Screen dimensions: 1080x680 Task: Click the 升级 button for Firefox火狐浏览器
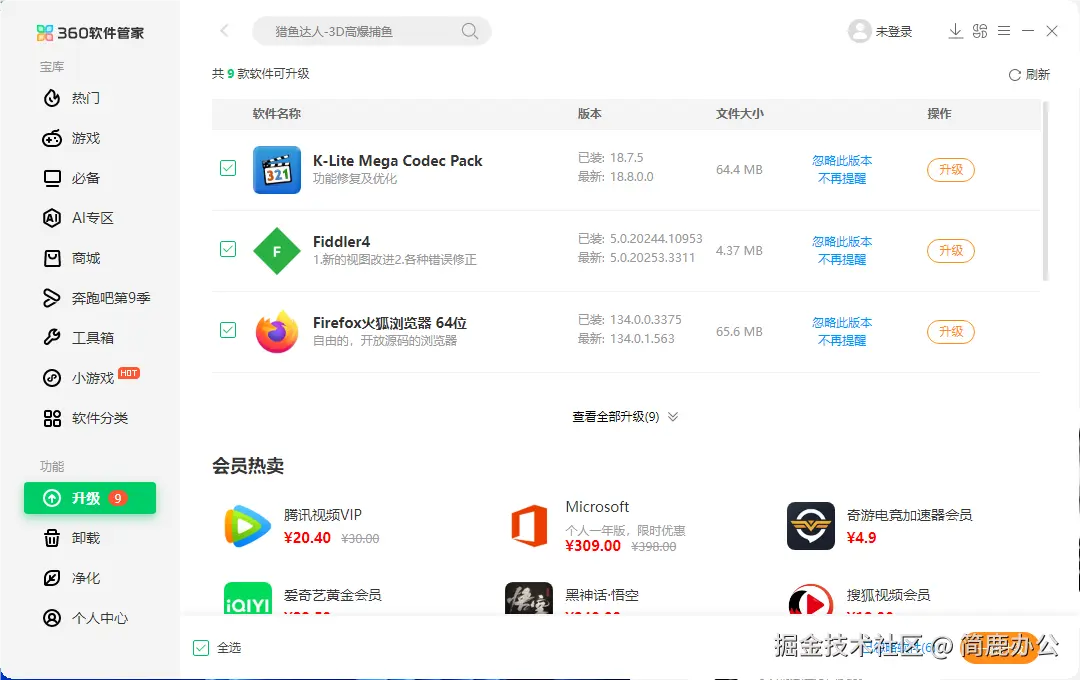coord(950,331)
